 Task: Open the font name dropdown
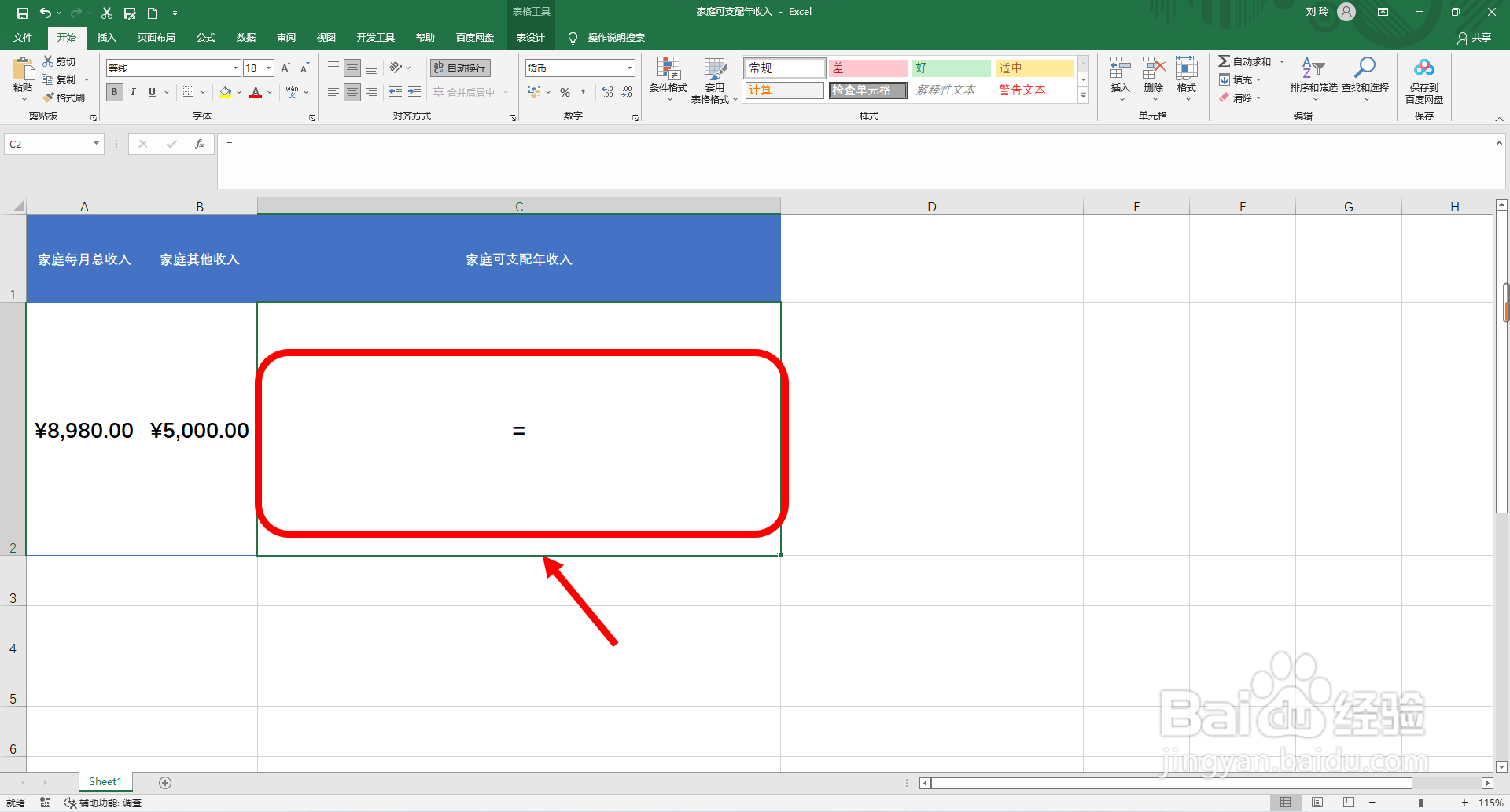pos(235,68)
